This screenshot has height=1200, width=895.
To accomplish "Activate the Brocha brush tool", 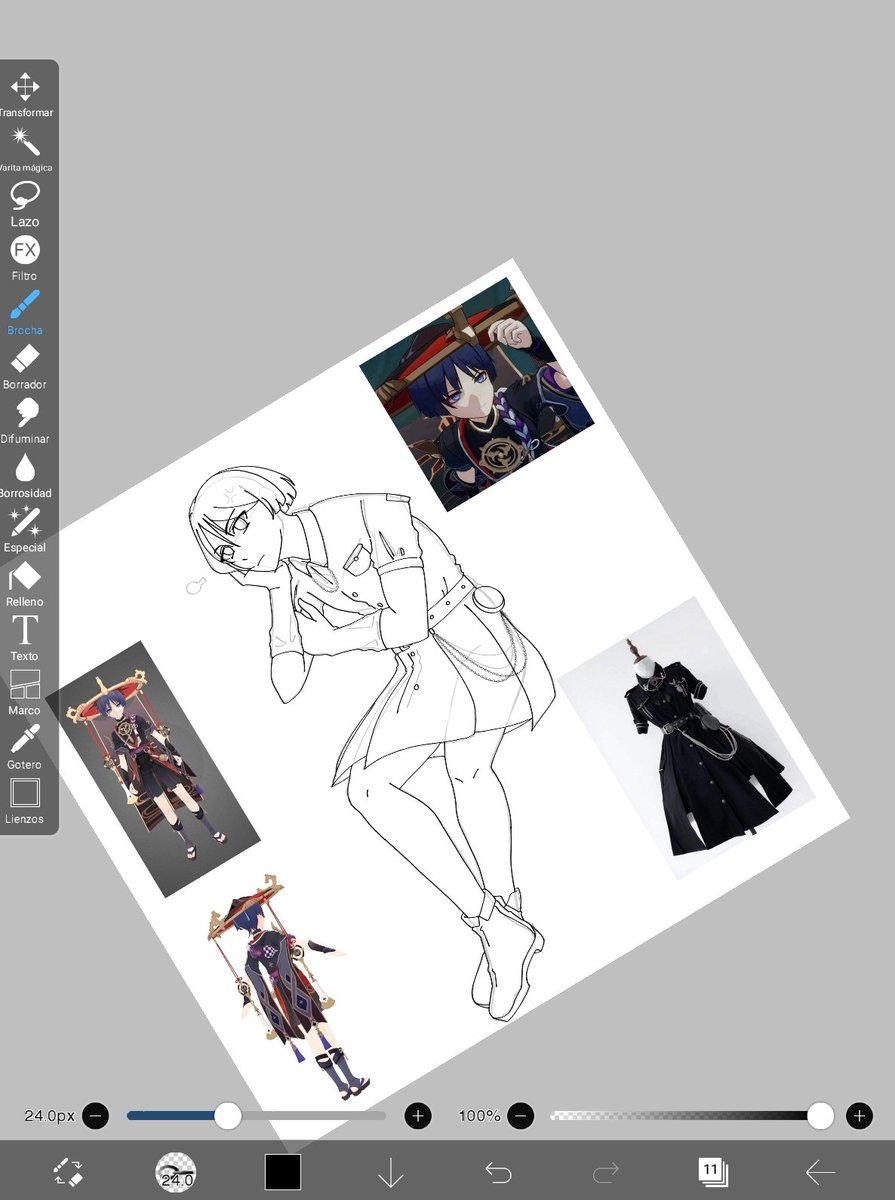I will [x=25, y=312].
